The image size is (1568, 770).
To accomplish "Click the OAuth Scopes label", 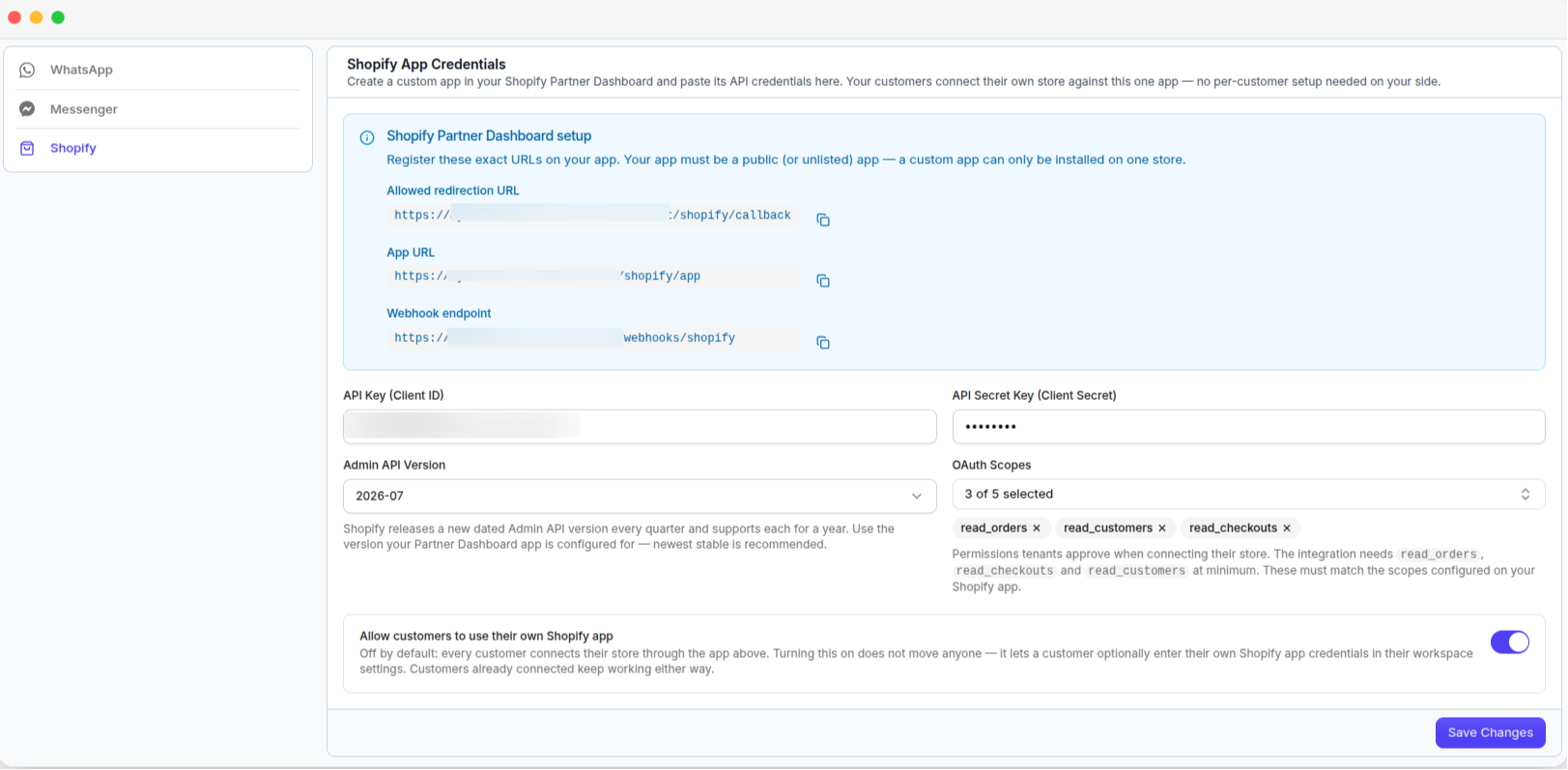I will (991, 465).
